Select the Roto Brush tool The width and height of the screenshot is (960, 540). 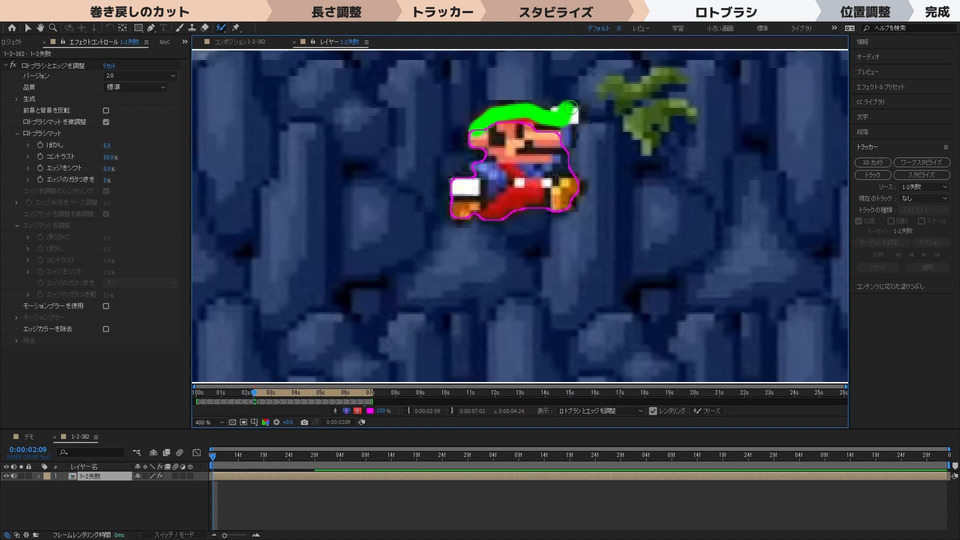221,28
